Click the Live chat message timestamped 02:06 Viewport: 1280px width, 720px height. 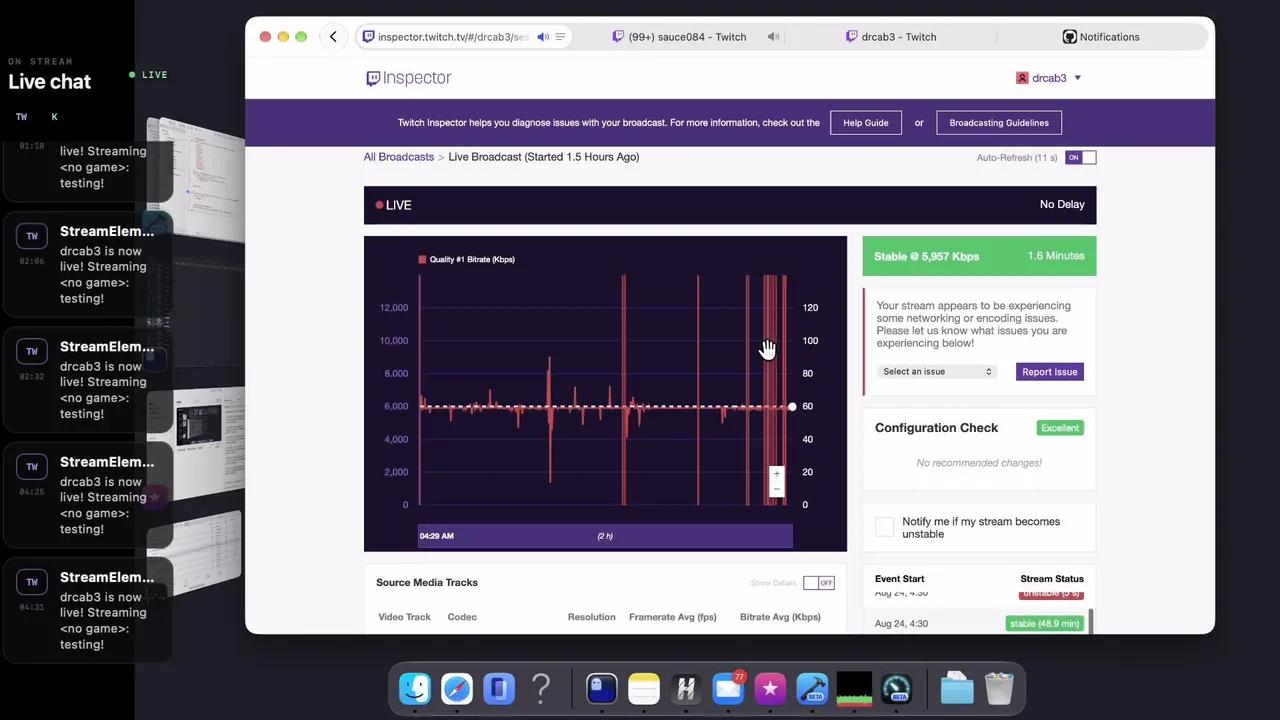click(90, 264)
